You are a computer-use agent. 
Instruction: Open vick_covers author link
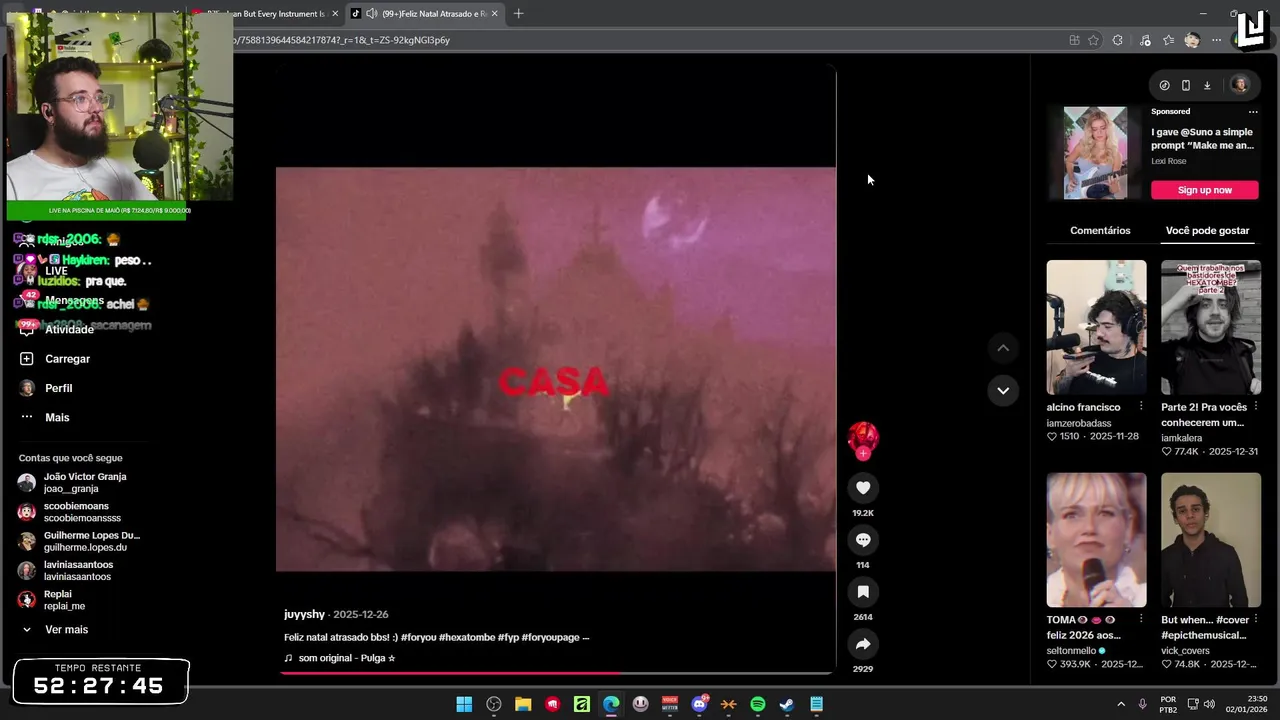click(1185, 651)
